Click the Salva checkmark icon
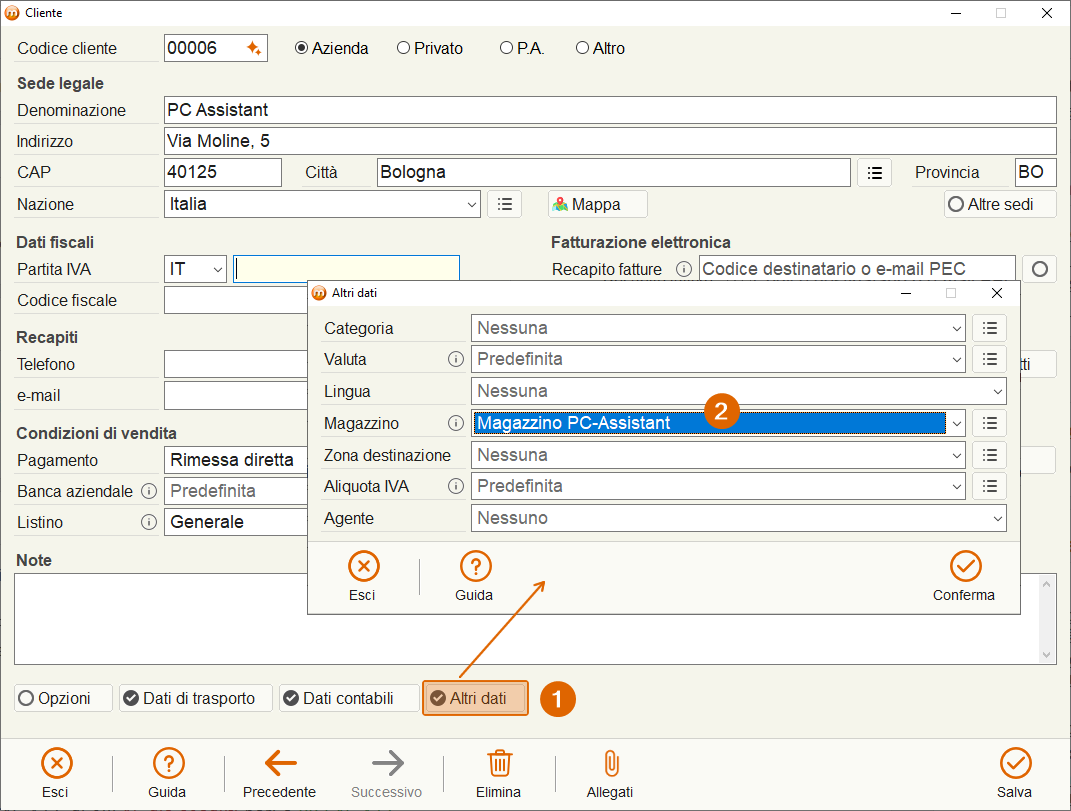Image resolution: width=1071 pixels, height=811 pixels. [x=1016, y=763]
